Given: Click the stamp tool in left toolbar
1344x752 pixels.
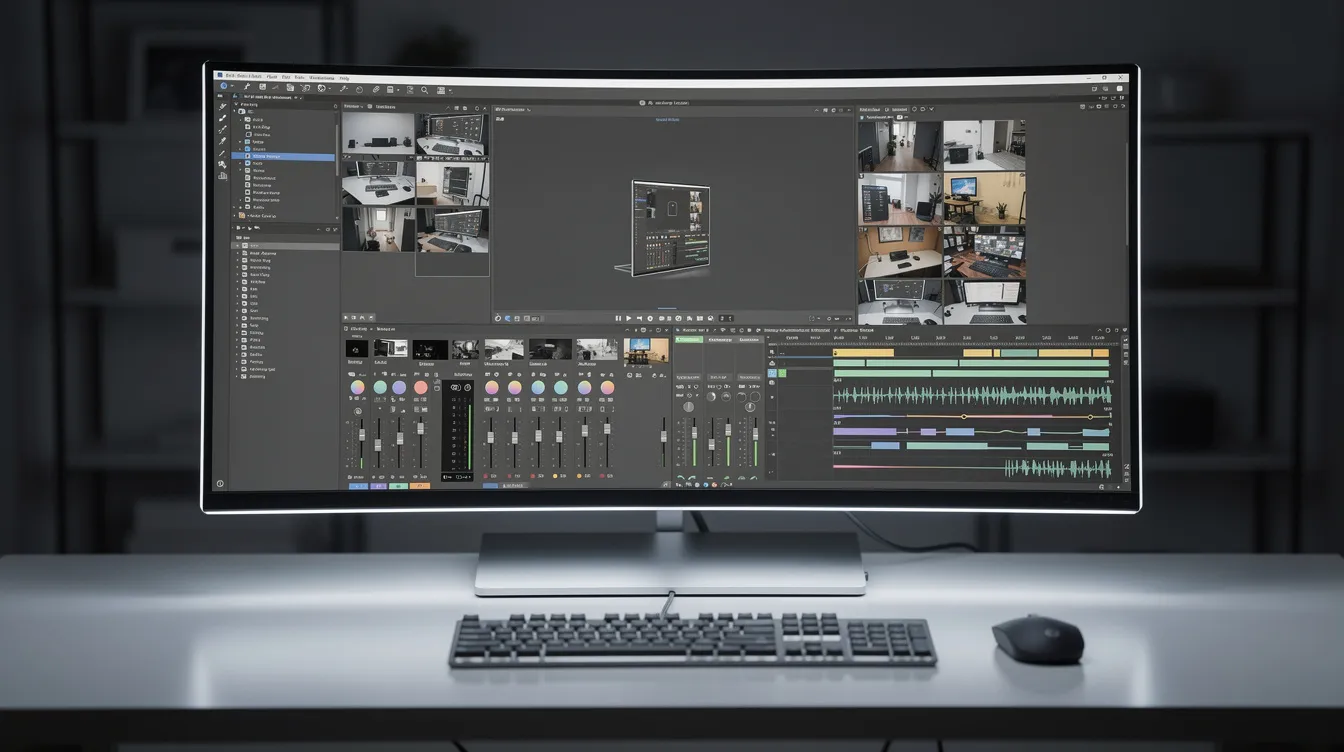Looking at the screenshot, I should point(222,164).
